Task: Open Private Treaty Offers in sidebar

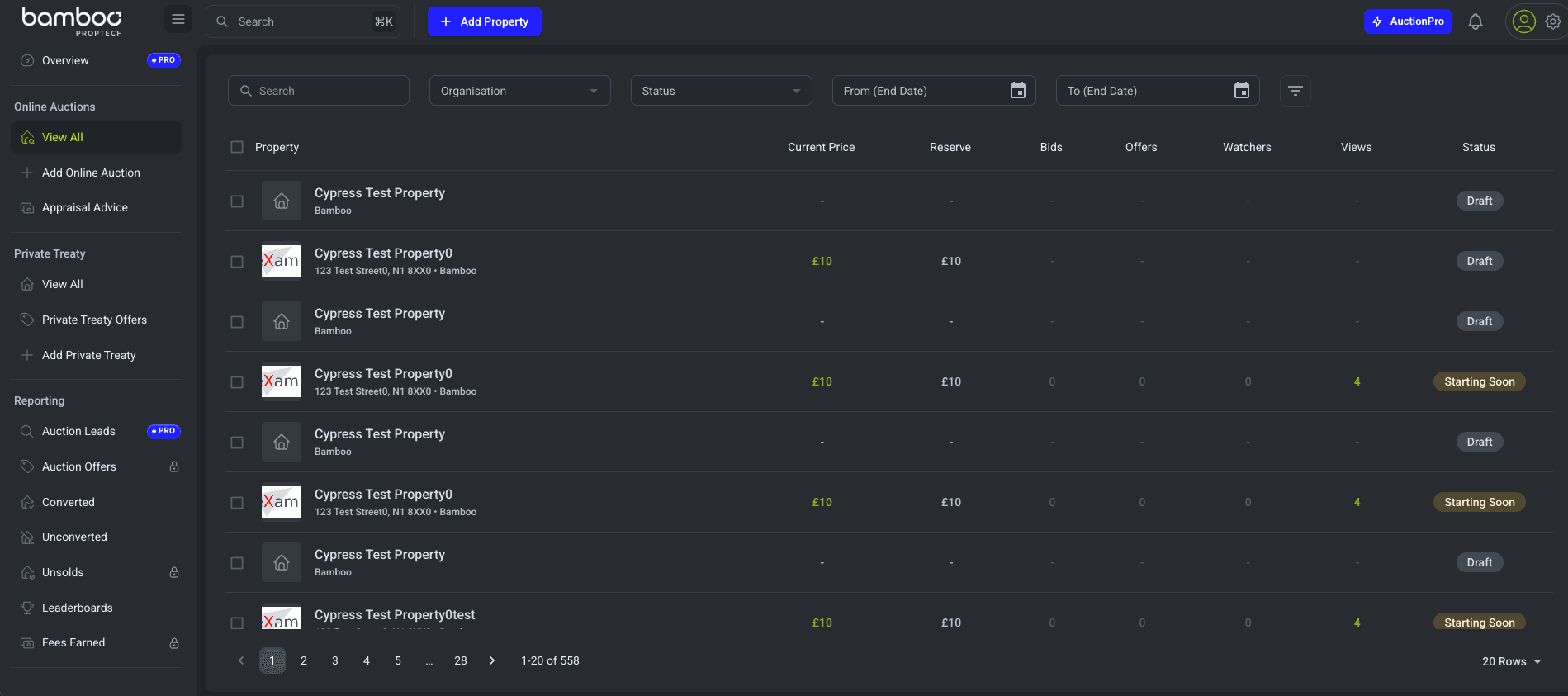Action: [x=94, y=320]
